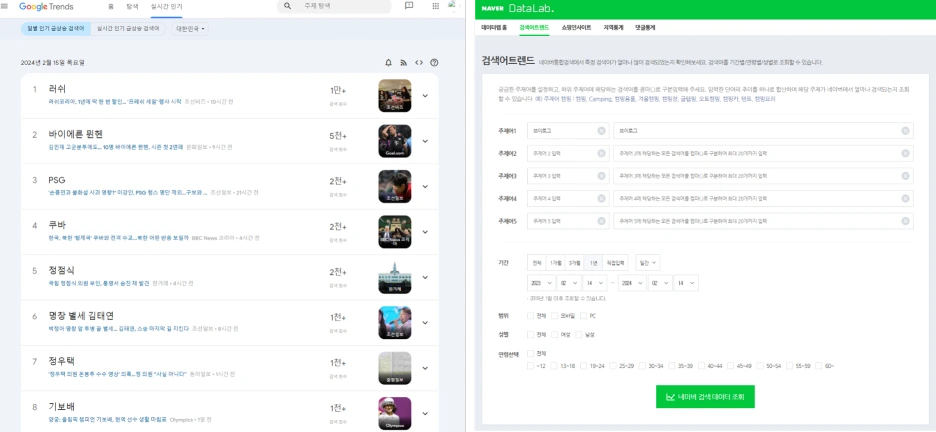
Task: Click the 네이버 검색 데이터 조회 button
Action: coord(705,396)
